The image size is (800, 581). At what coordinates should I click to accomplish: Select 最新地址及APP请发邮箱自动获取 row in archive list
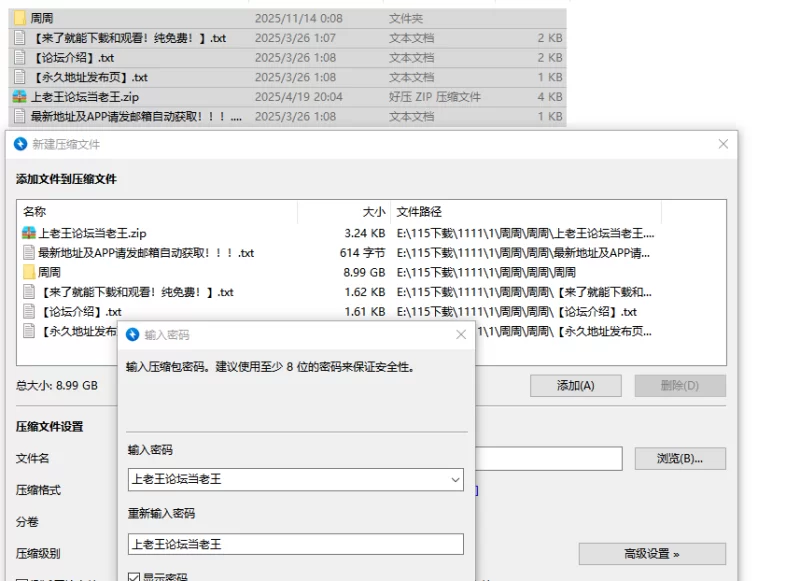339,252
